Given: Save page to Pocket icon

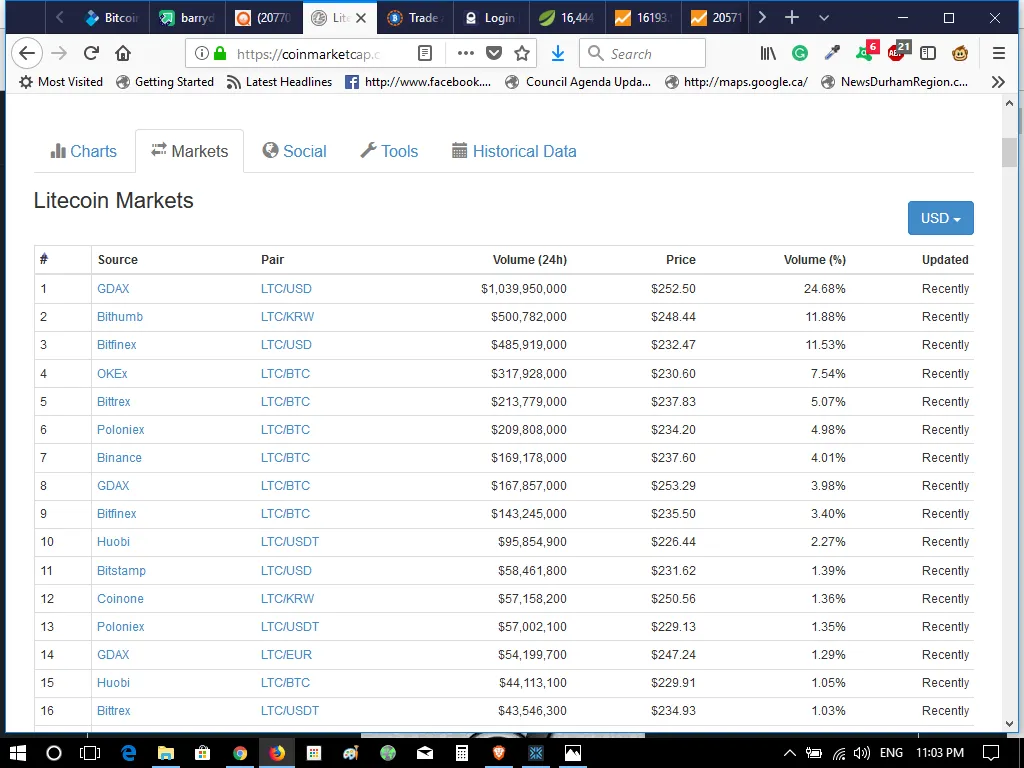Looking at the screenshot, I should (x=494, y=53).
